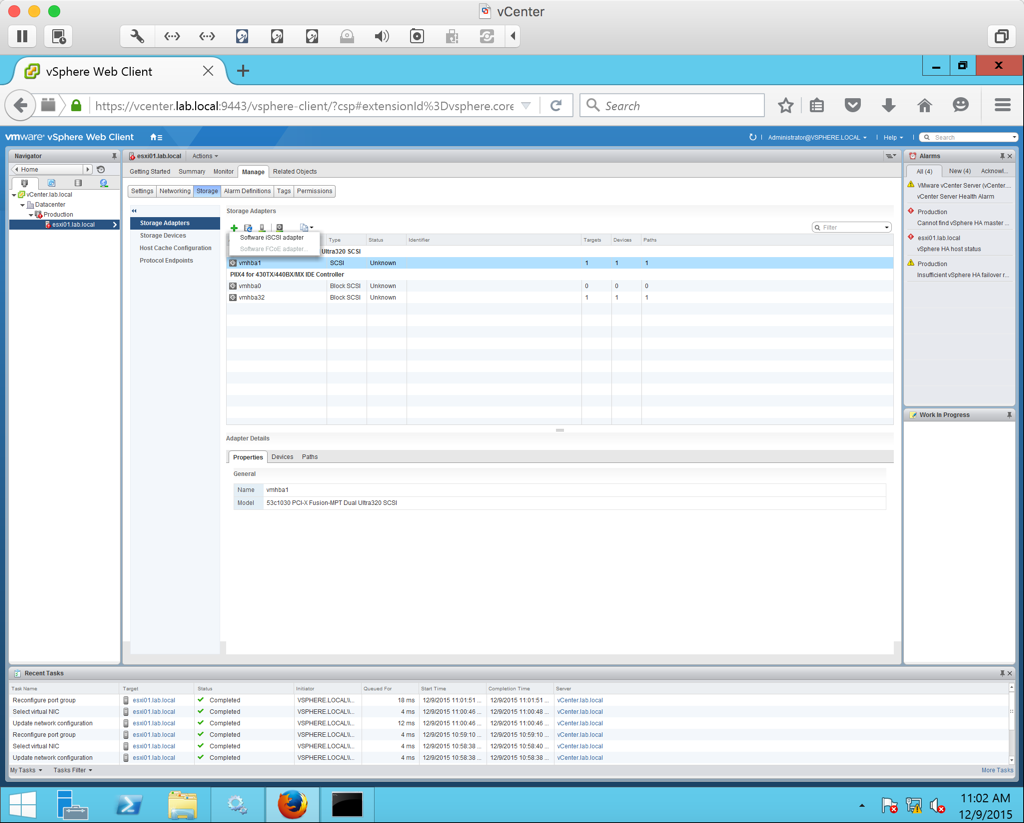Viewport: 1024px width, 823px height.
Task: Open the Actions dropdown for esxi01.lab.local
Action: coord(204,156)
